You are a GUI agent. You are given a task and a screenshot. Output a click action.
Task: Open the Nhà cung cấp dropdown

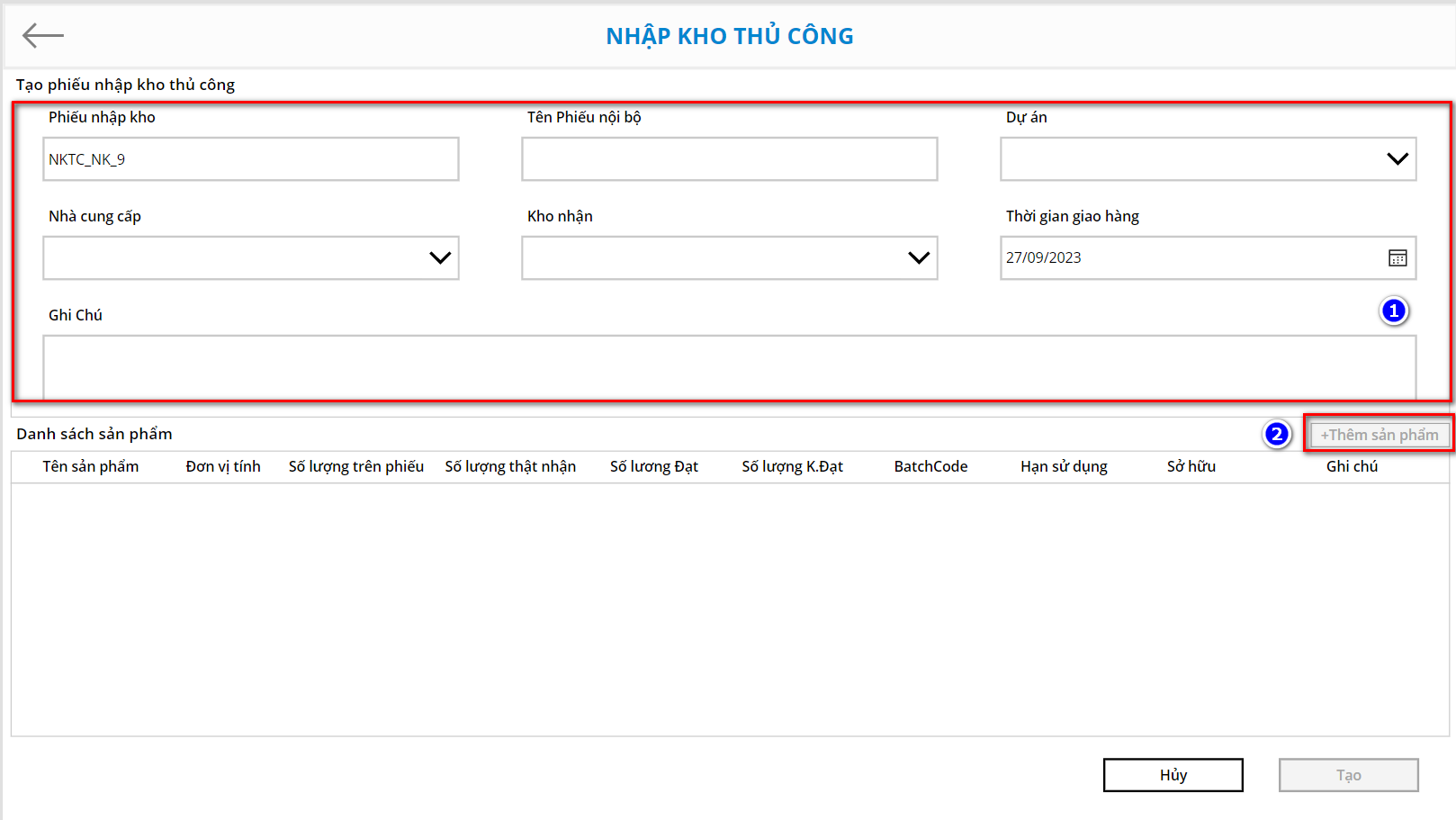[251, 258]
